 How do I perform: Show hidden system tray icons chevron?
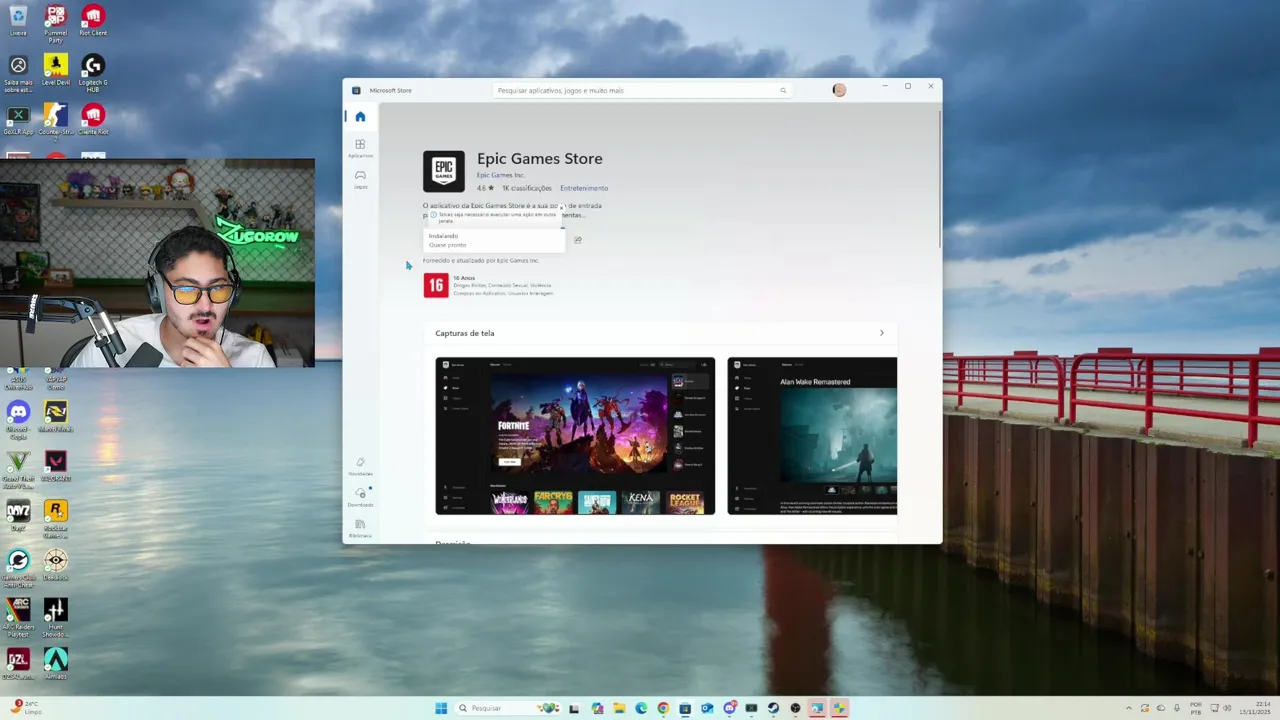1129,708
